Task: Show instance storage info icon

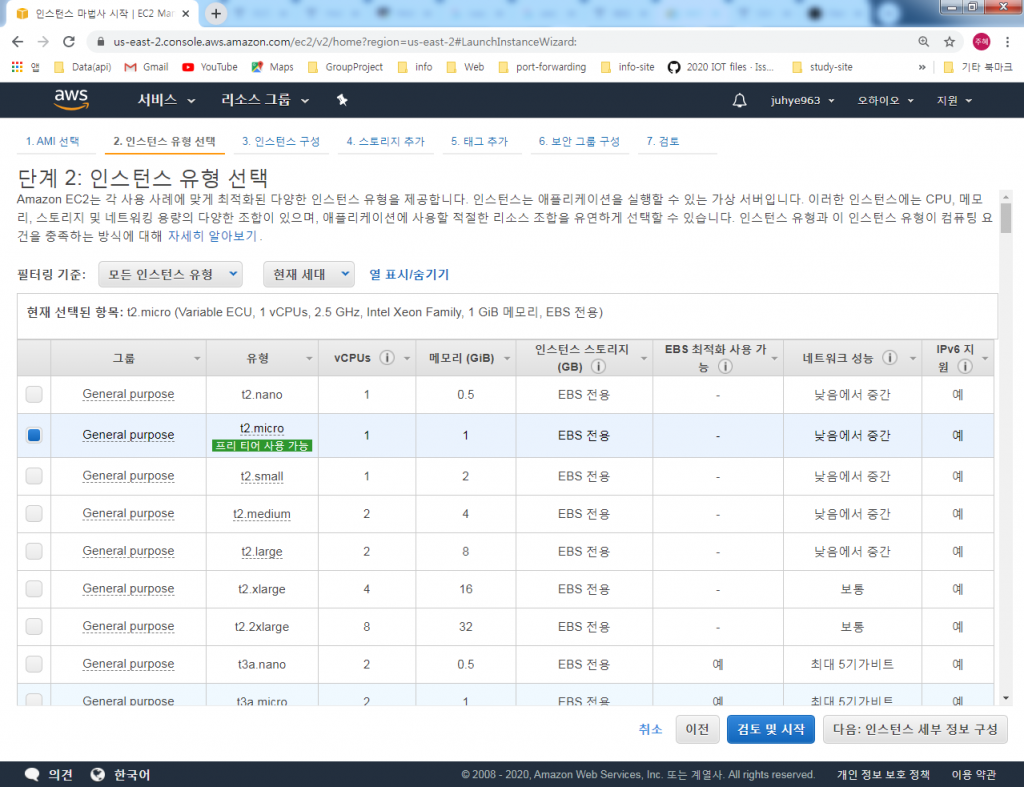Action: coord(598,366)
